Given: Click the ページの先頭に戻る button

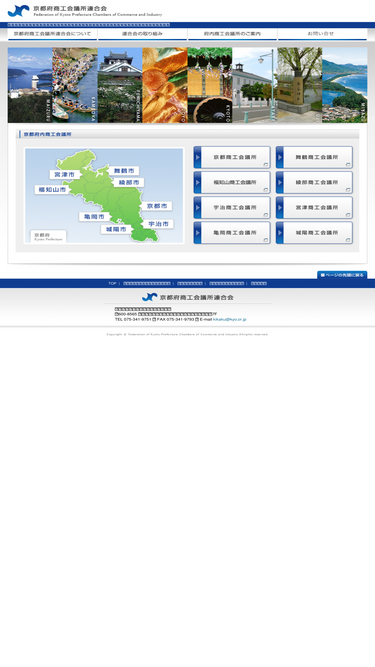Looking at the screenshot, I should (x=342, y=275).
